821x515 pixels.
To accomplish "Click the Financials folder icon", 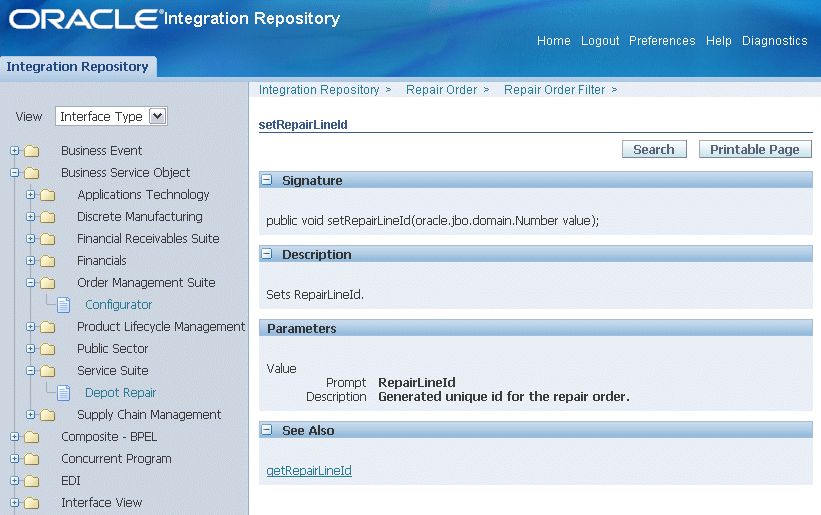I will (48, 261).
